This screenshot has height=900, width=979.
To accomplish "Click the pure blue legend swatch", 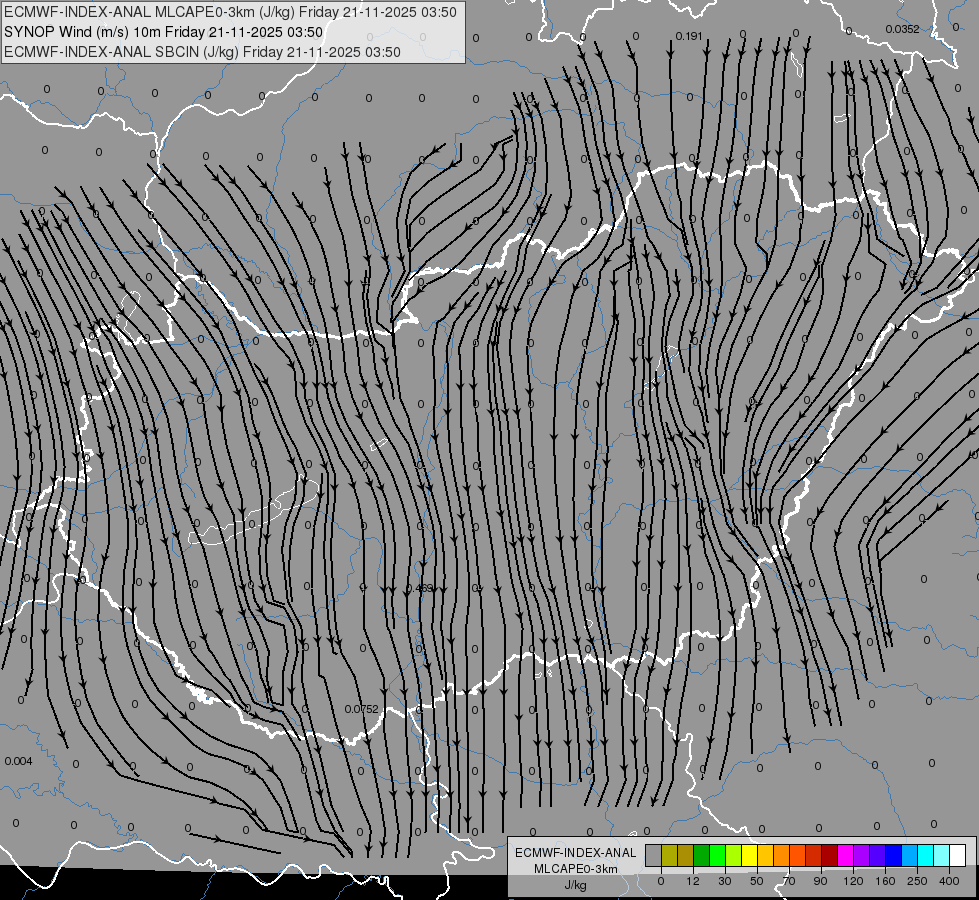I will (893, 855).
